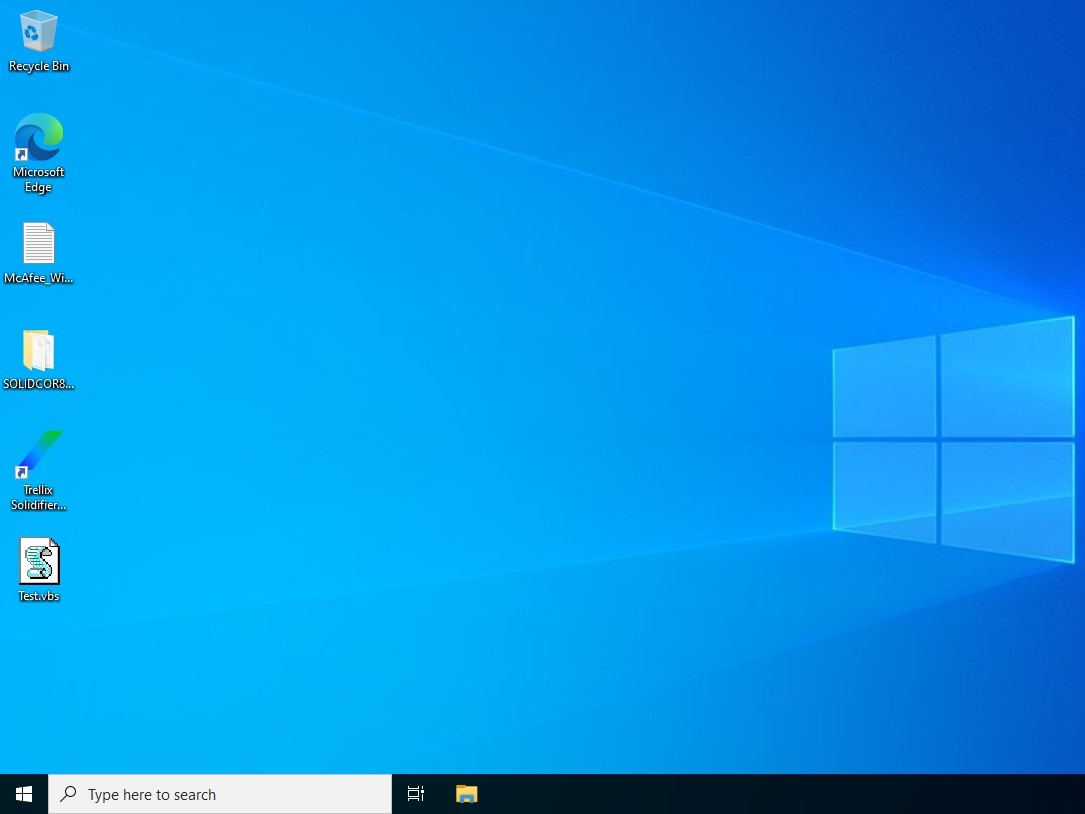The width and height of the screenshot is (1085, 814).
Task: Select the Test.vbs script file icon
Action: point(38,562)
